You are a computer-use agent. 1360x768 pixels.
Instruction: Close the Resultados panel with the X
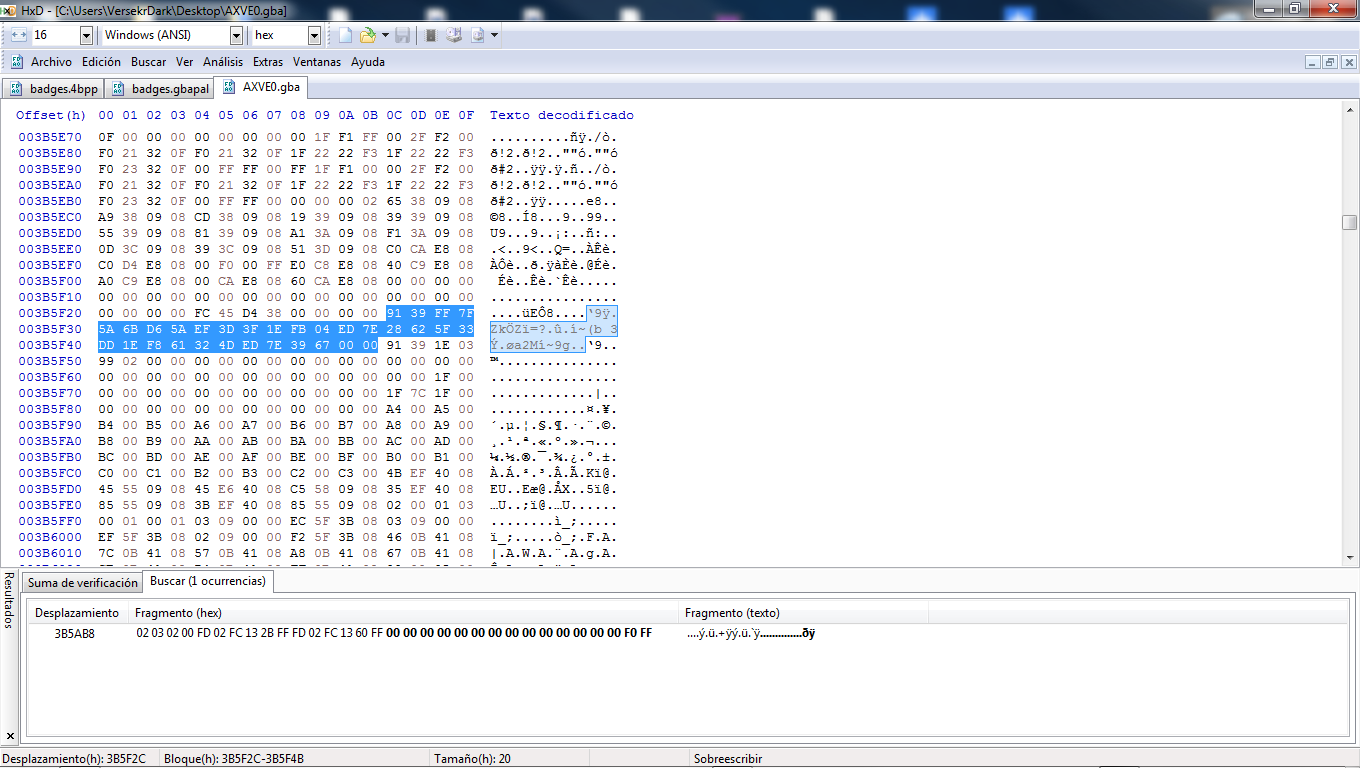click(x=10, y=737)
